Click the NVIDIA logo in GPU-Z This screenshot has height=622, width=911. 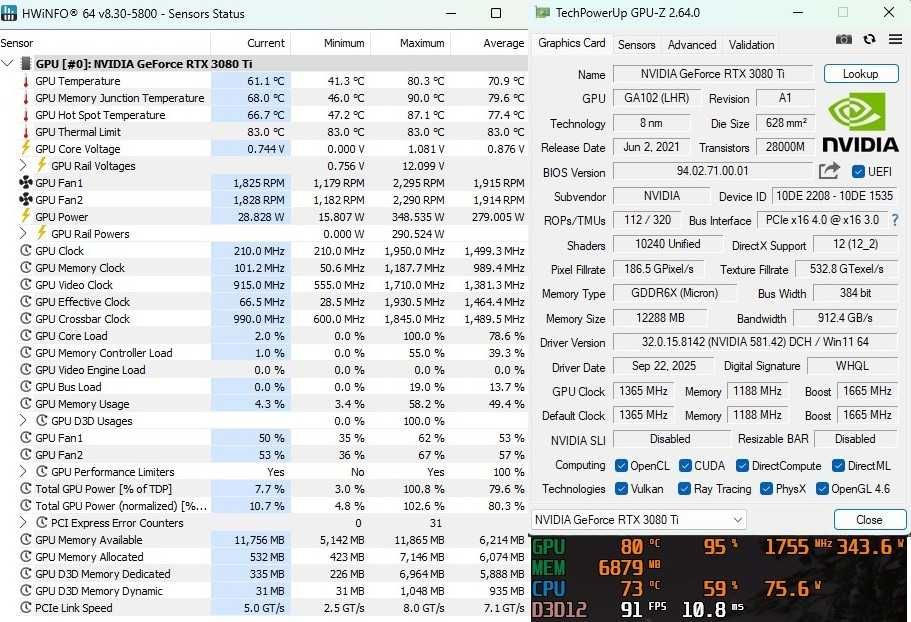tap(860, 123)
